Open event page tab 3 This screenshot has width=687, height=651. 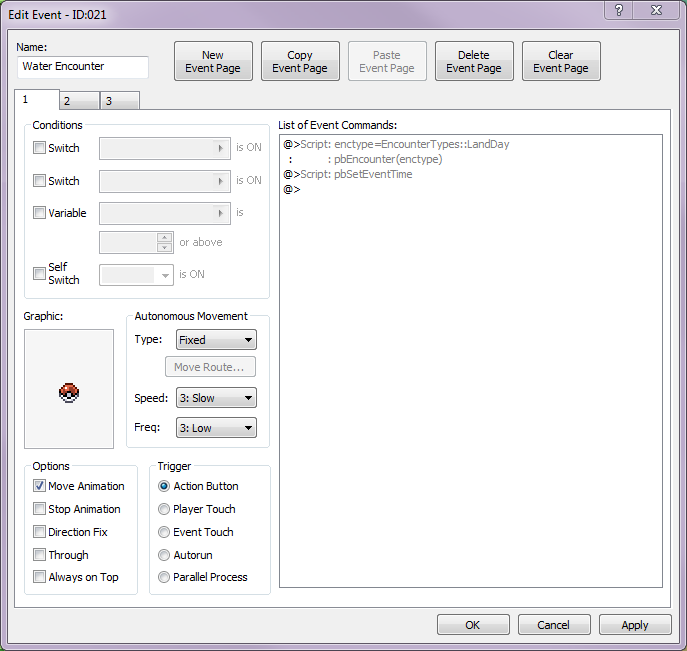(120, 101)
